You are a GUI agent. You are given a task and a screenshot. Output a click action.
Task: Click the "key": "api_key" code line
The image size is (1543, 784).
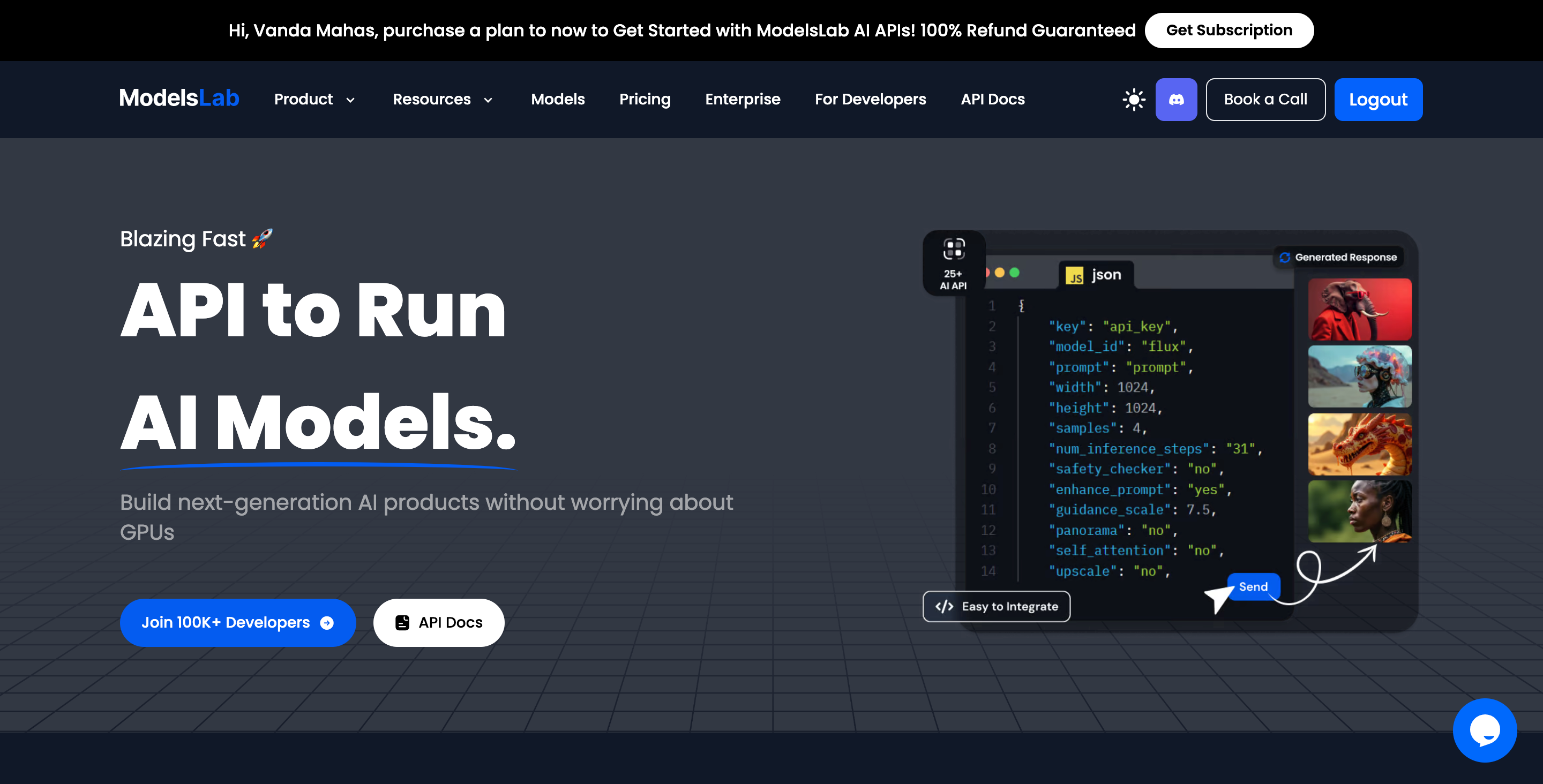1113,327
